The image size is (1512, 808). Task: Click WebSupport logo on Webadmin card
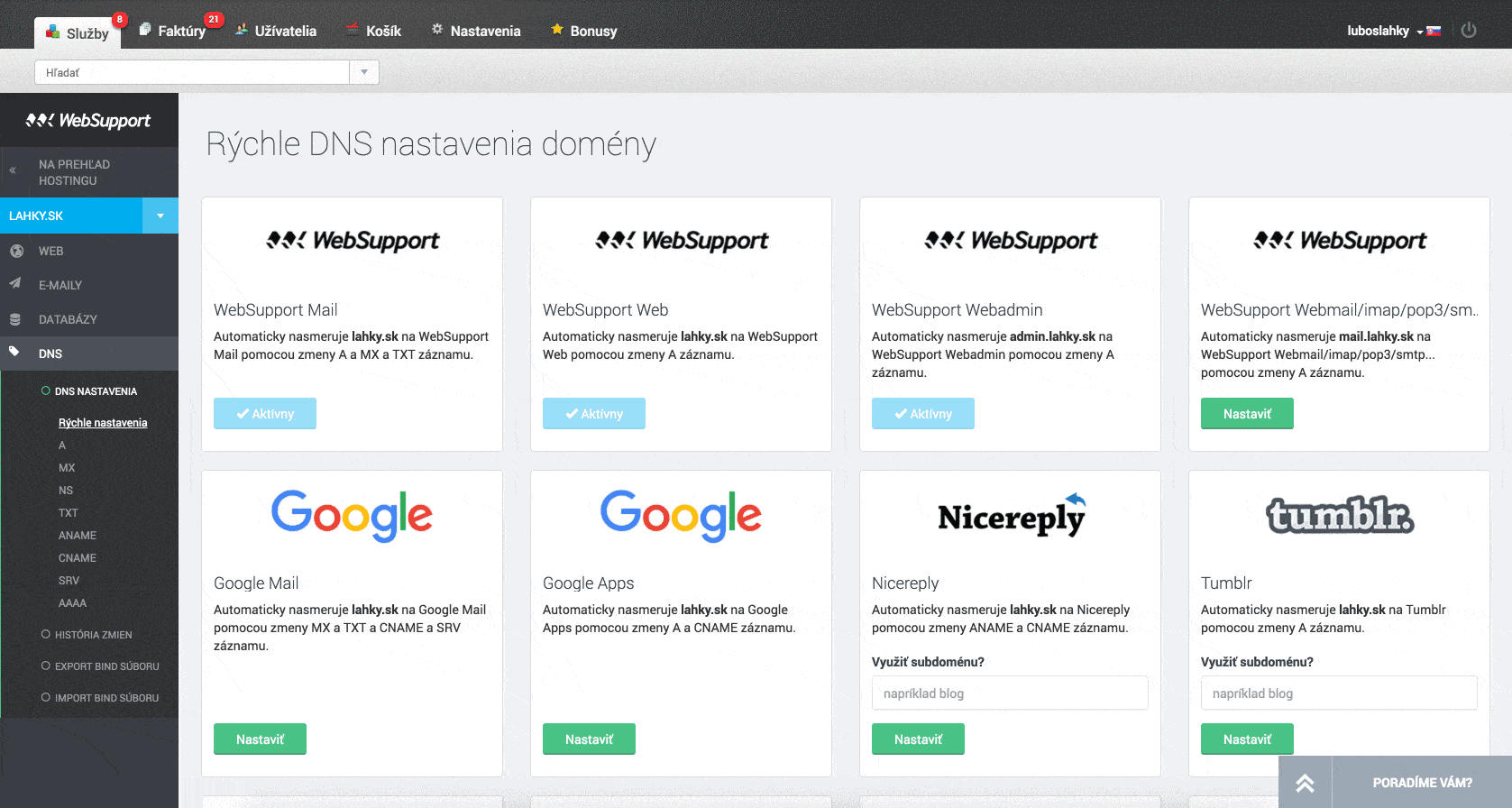[1011, 241]
